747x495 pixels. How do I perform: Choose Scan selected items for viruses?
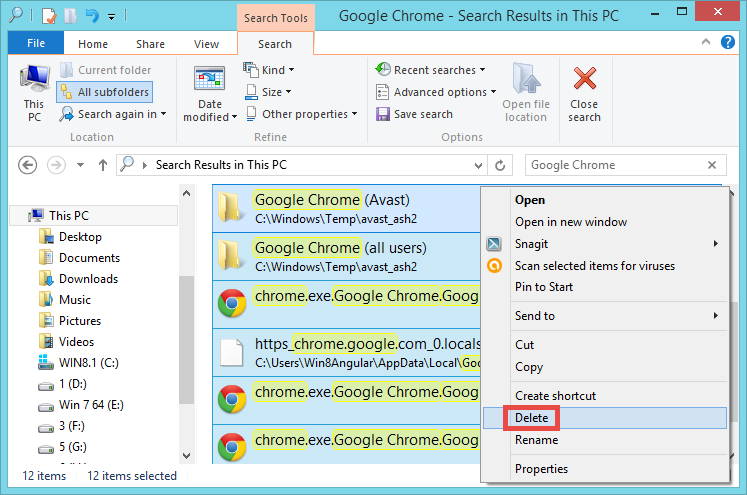coord(595,266)
